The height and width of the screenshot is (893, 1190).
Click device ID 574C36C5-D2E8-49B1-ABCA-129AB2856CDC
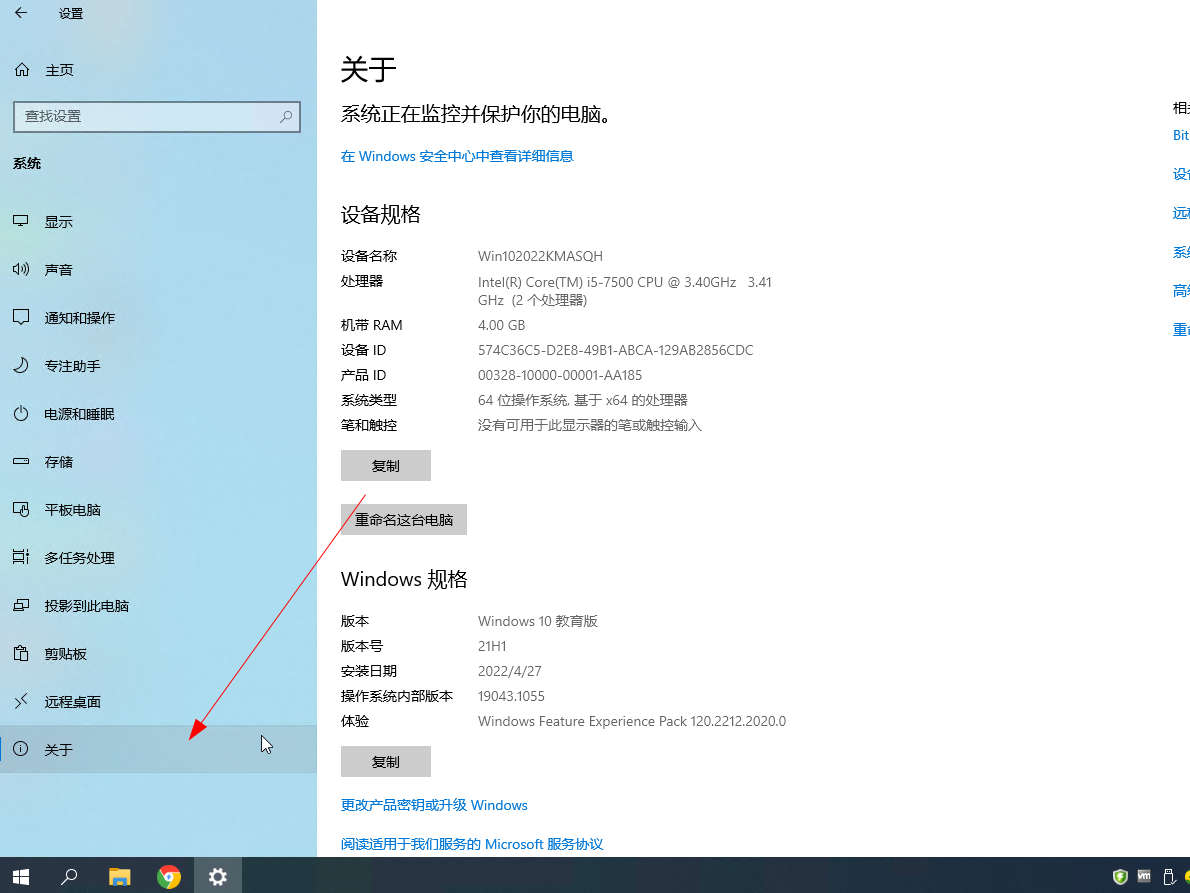[x=615, y=350]
